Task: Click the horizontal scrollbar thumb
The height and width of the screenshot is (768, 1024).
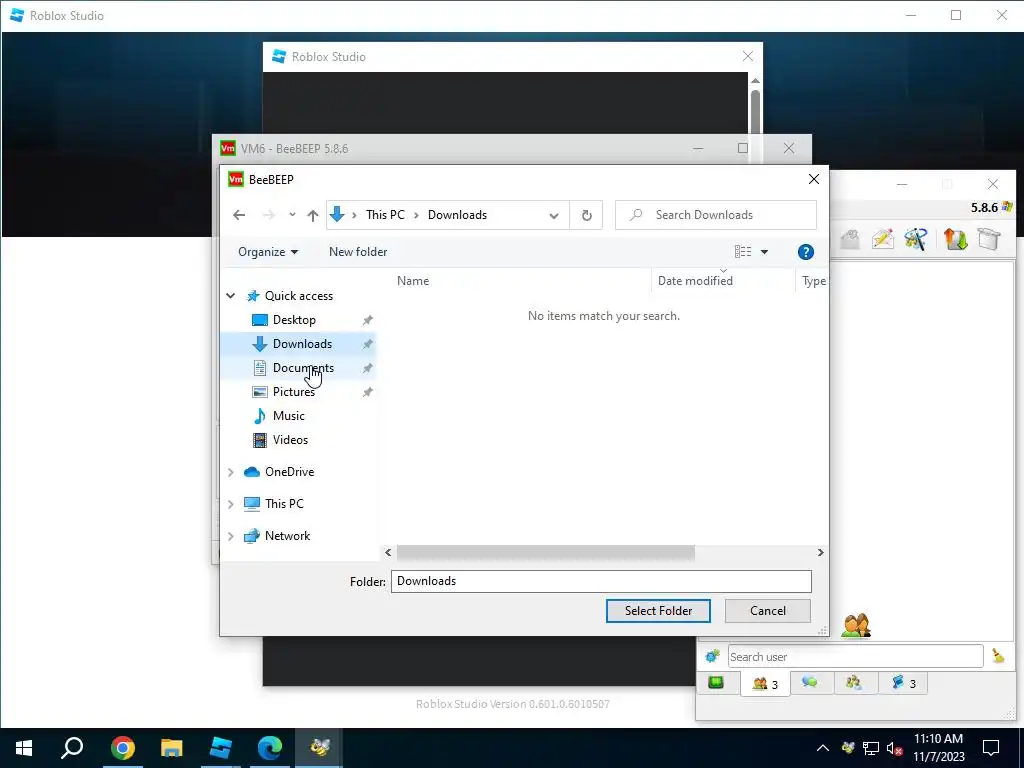Action: tap(545, 552)
